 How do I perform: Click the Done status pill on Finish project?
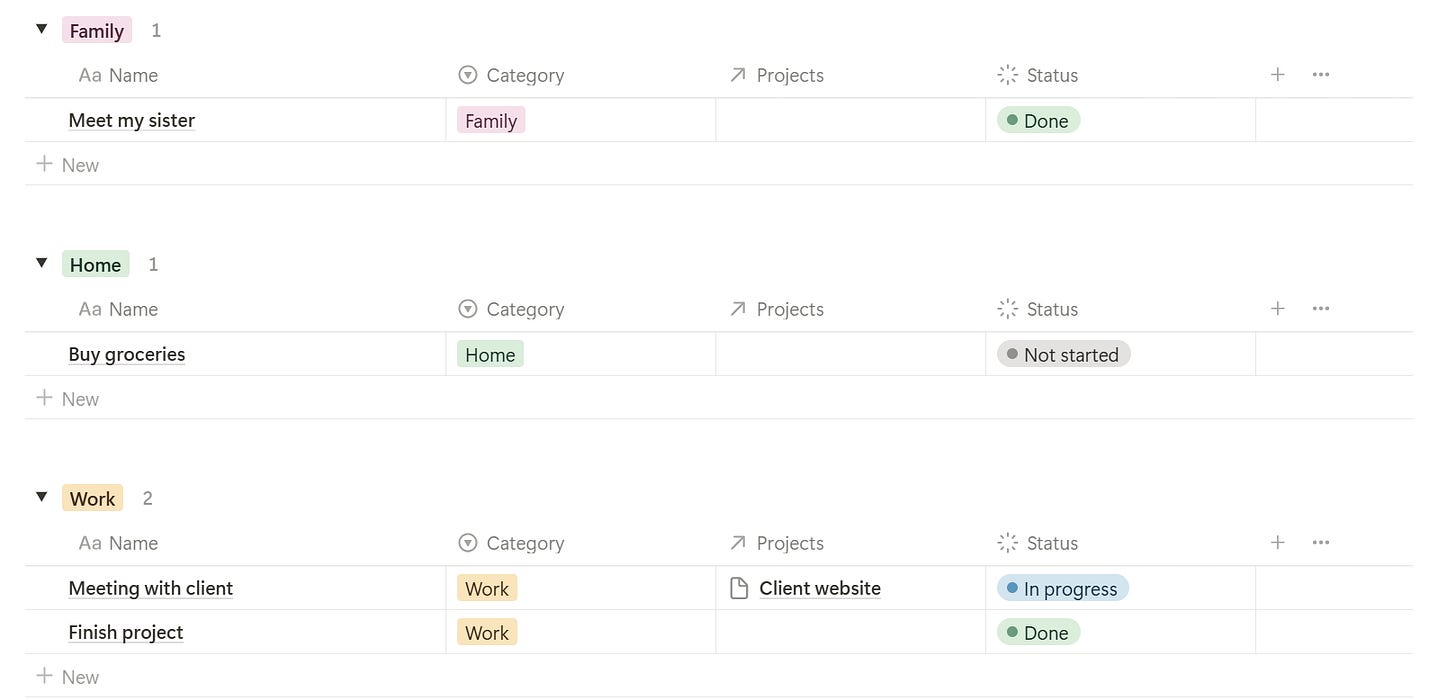coord(1038,632)
